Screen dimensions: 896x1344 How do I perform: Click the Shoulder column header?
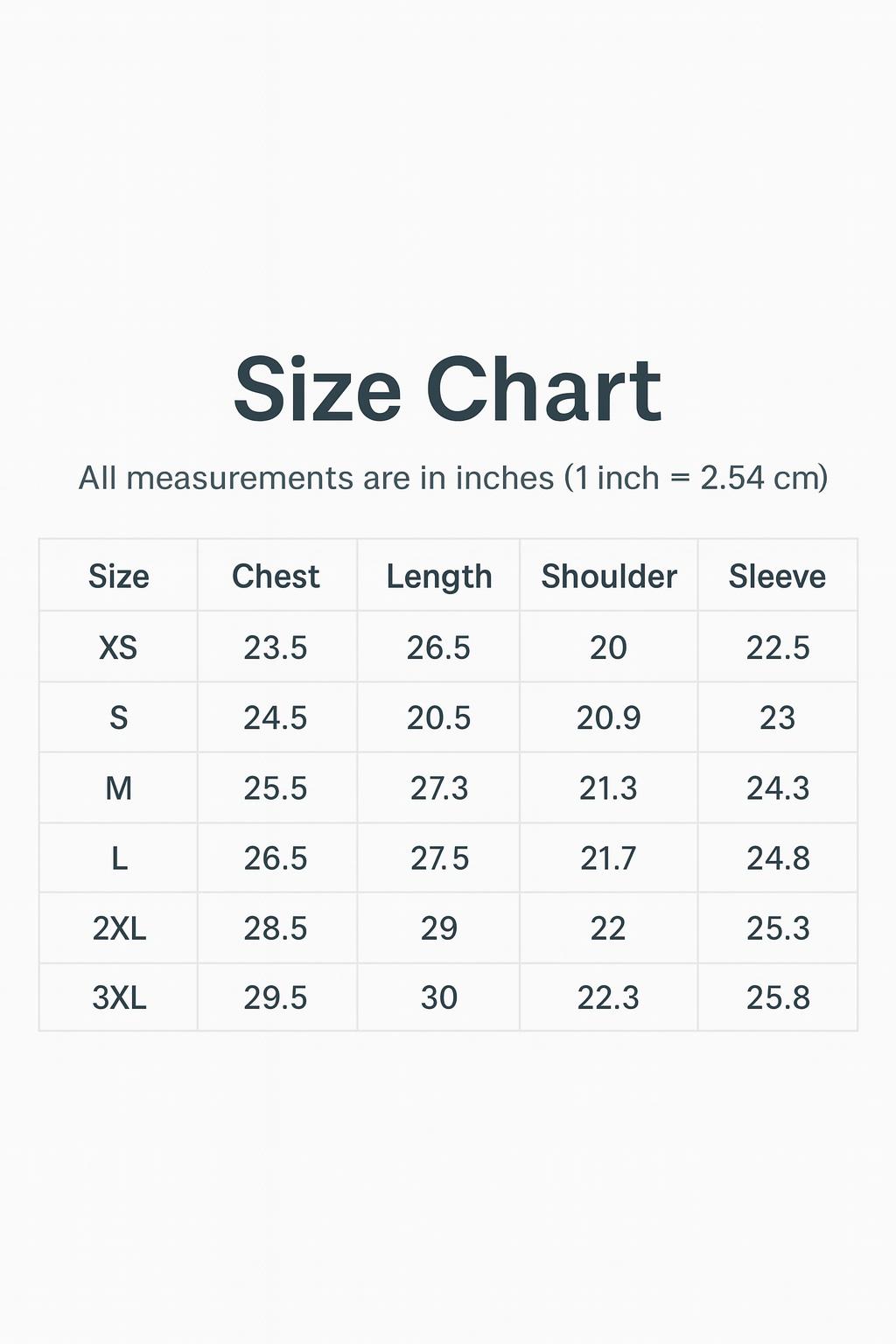click(609, 577)
